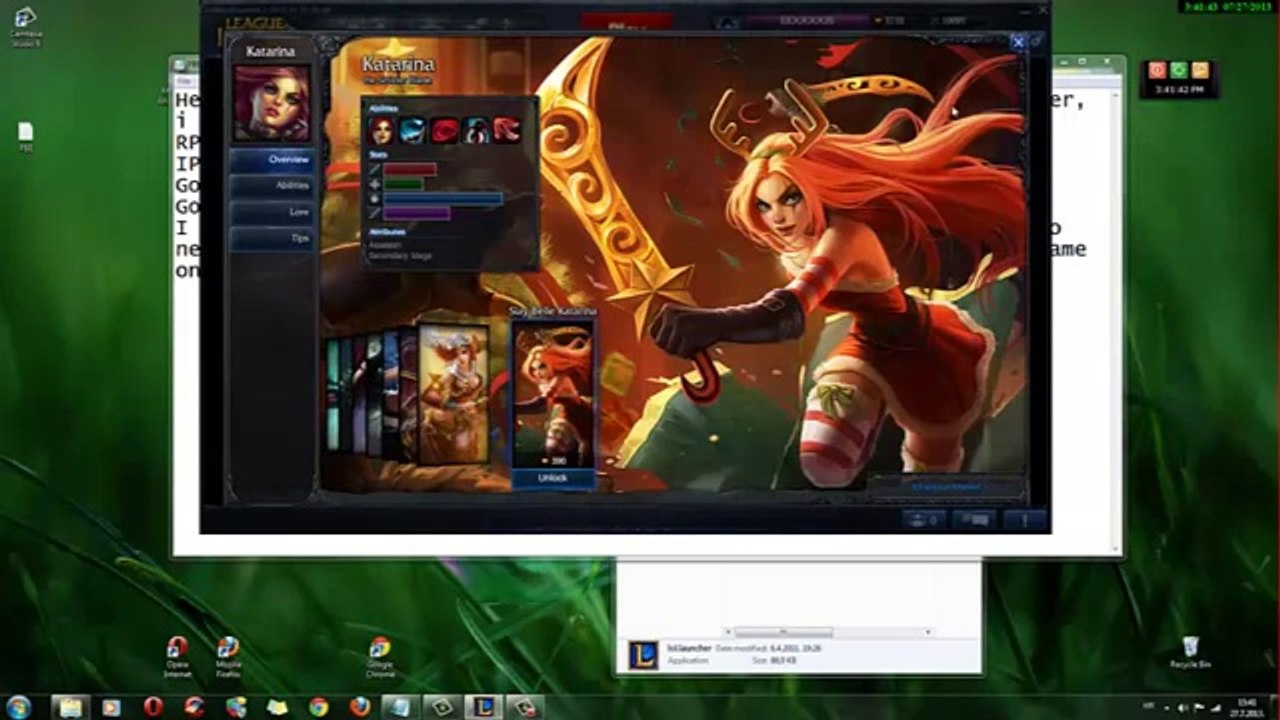Select the Slay Belle Katarina skin card

click(553, 394)
